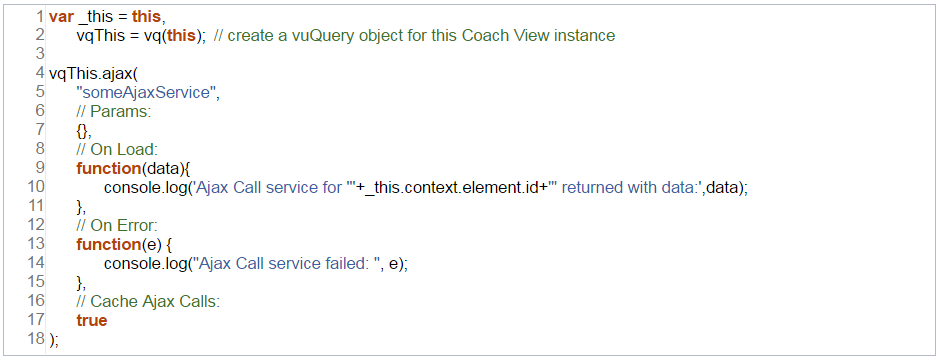Click the true keyword on line 17
Screen dimensions: 939x360
[92, 320]
